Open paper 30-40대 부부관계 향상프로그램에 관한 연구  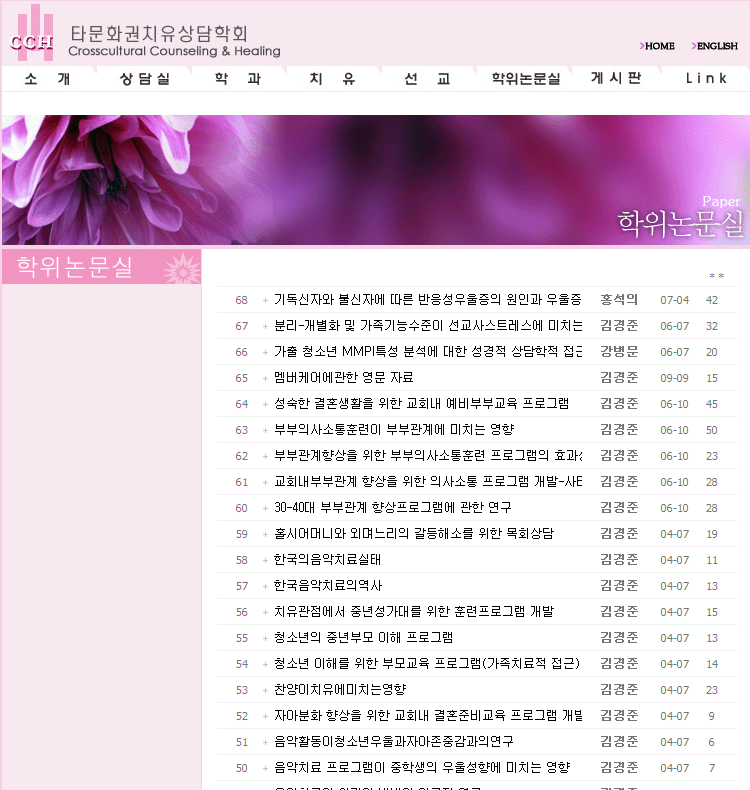(393, 508)
